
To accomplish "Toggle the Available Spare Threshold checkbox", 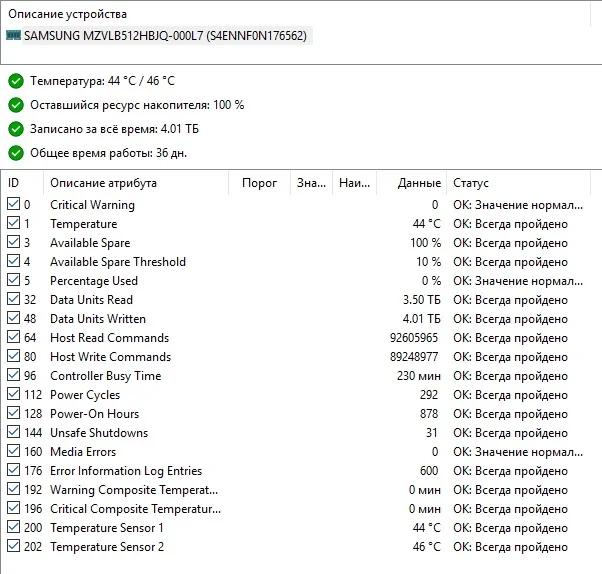I will [13, 261].
